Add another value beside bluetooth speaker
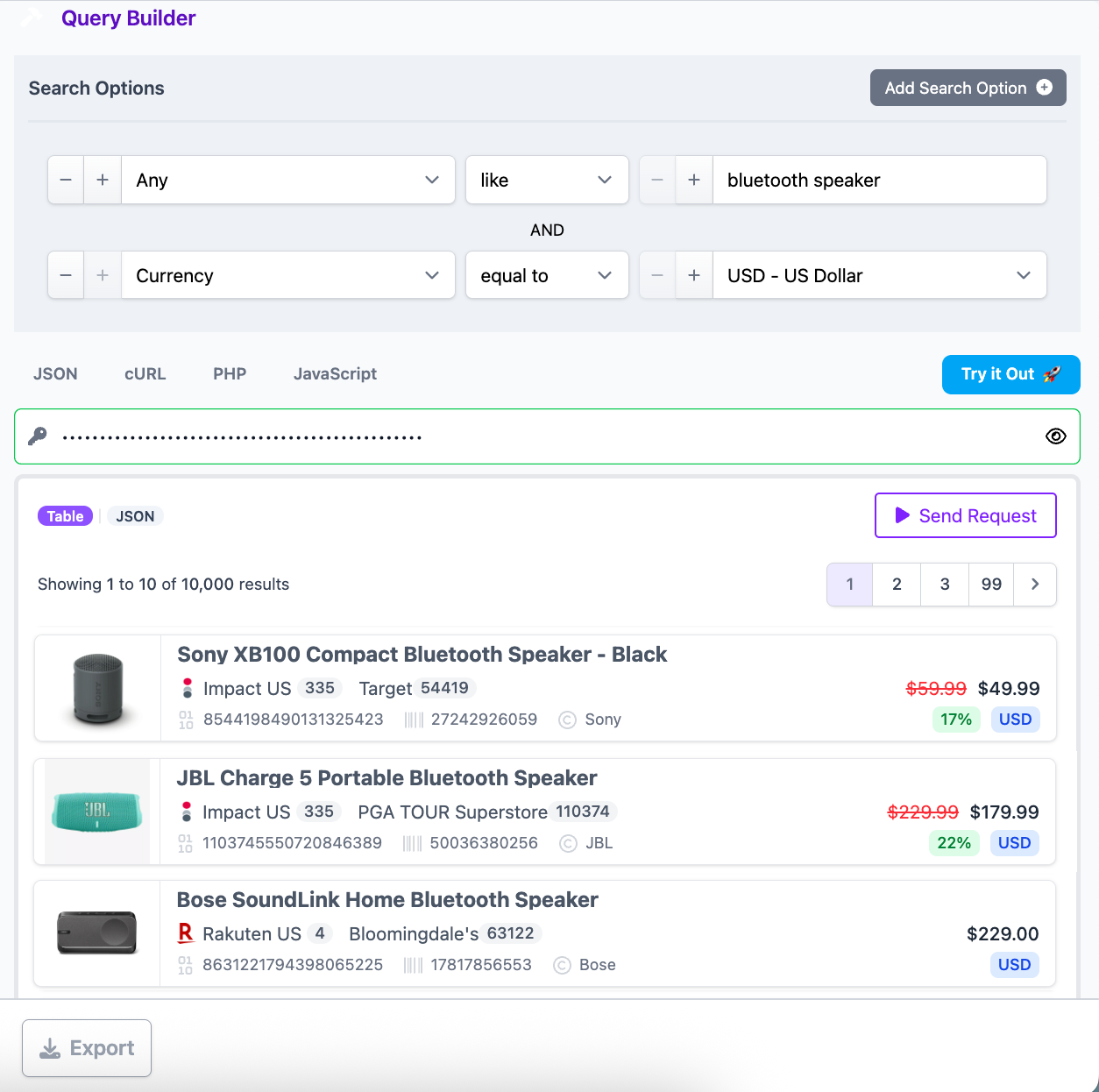The width and height of the screenshot is (1099, 1092). [694, 180]
